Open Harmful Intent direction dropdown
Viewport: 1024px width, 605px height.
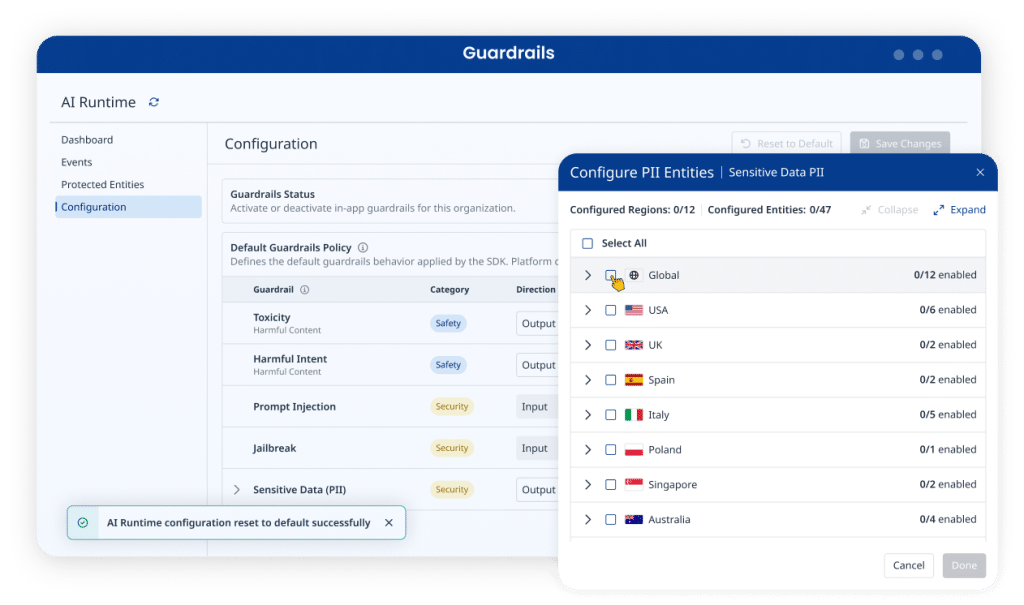(538, 365)
